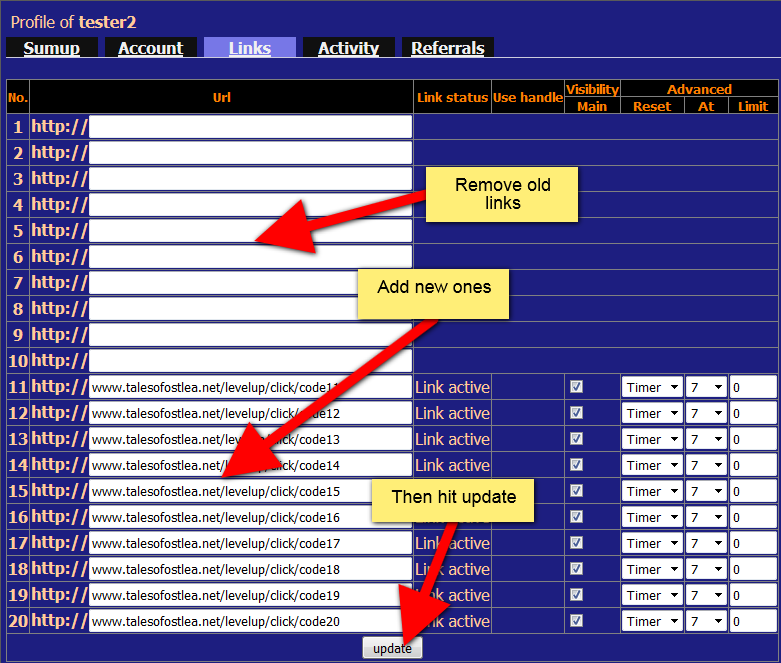Select the Limit field in row 14
The height and width of the screenshot is (663, 781).
(x=752, y=465)
